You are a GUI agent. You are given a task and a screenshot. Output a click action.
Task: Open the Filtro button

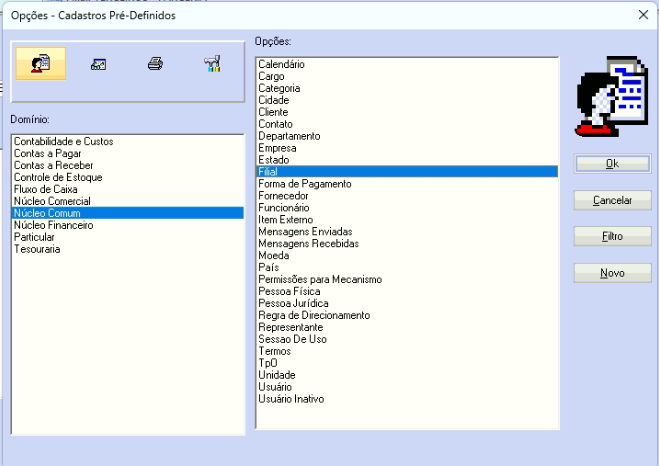click(612, 236)
